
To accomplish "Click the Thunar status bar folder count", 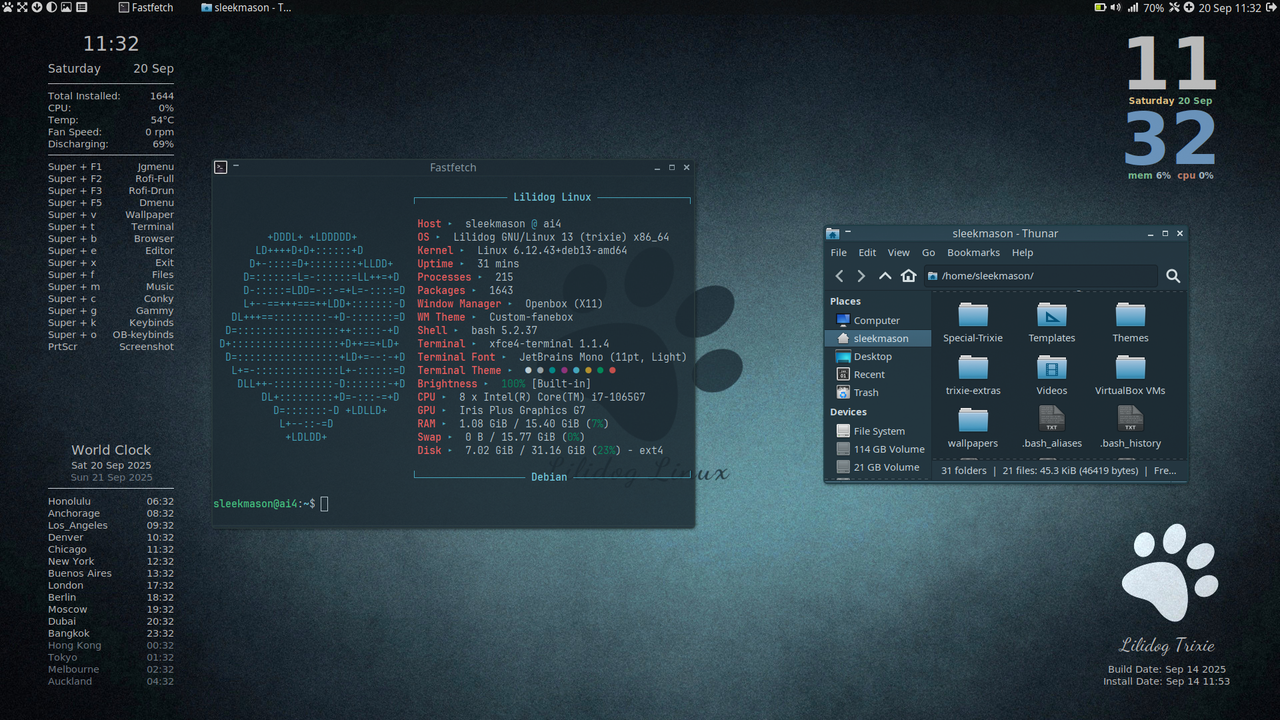I will (963, 470).
